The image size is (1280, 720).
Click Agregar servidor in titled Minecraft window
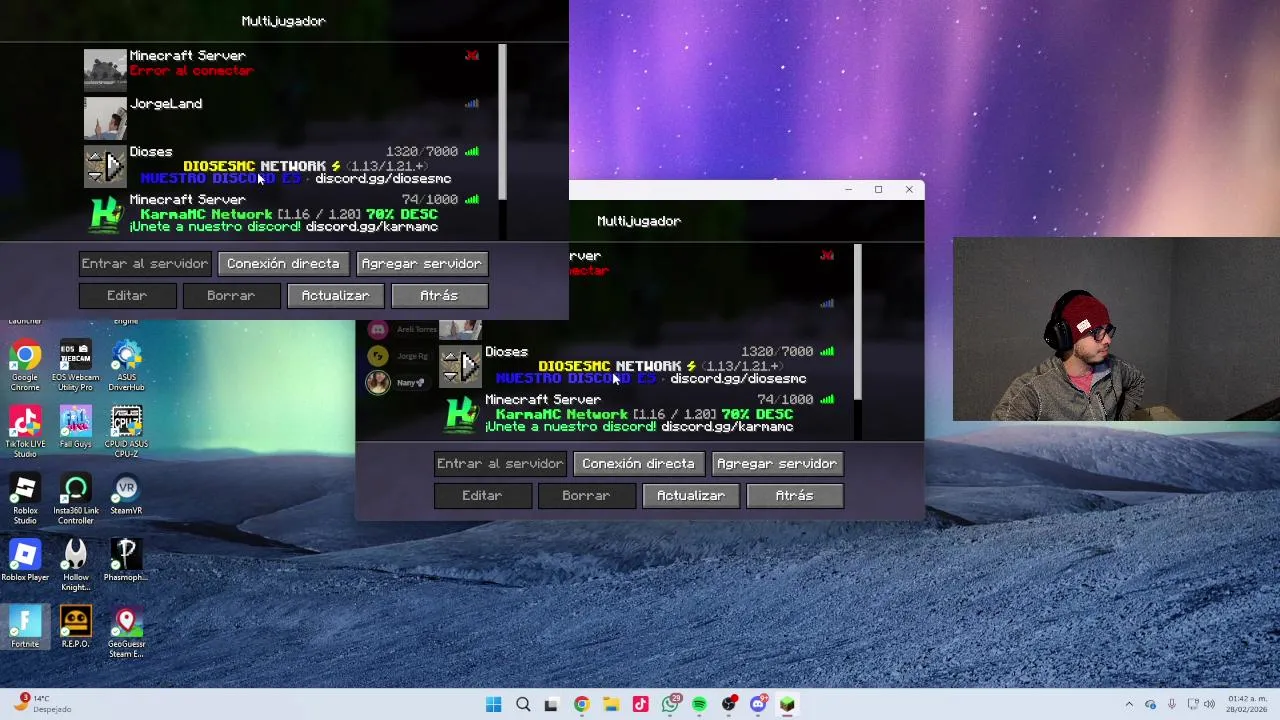[777, 463]
